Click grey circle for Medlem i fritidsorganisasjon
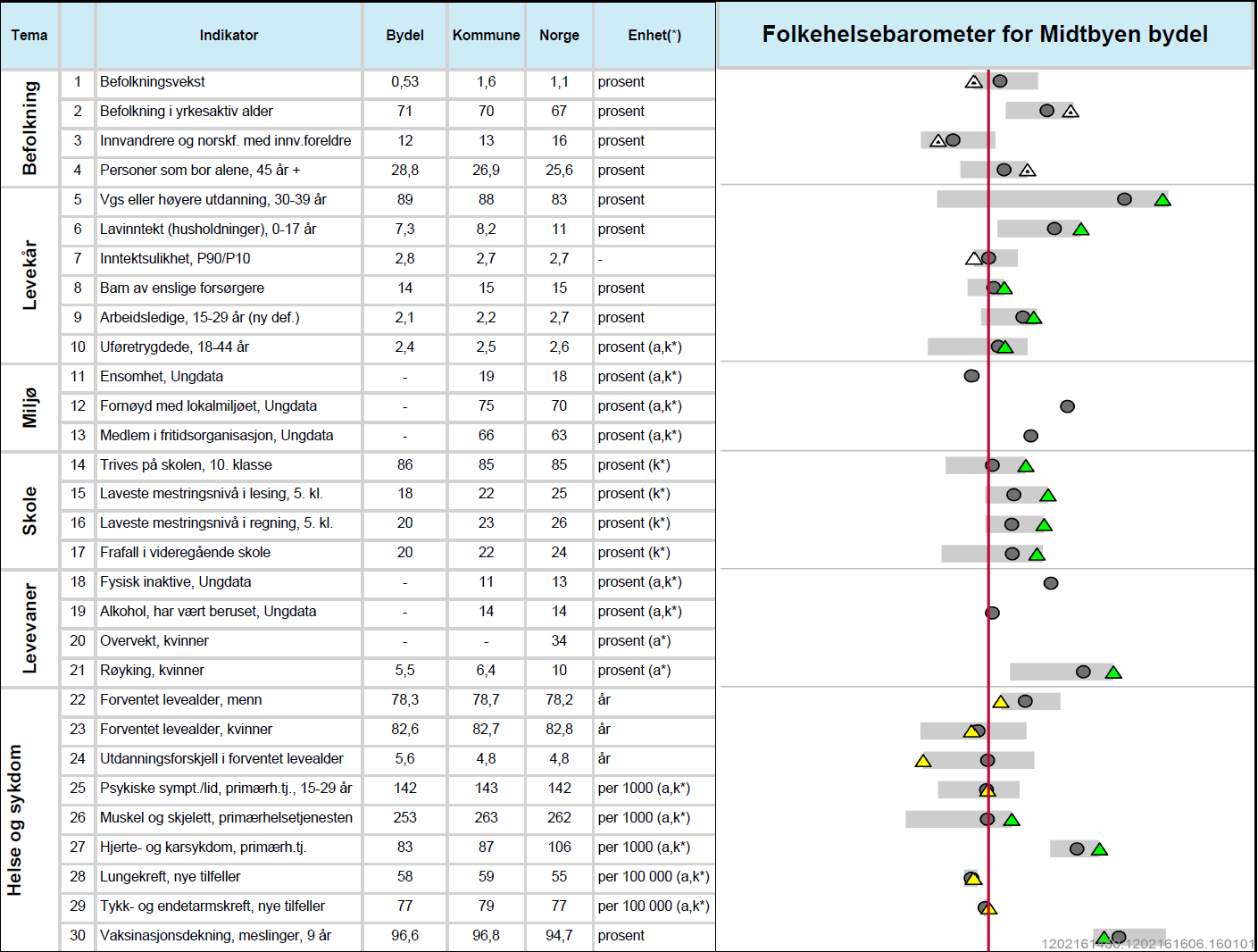 [x=1030, y=436]
